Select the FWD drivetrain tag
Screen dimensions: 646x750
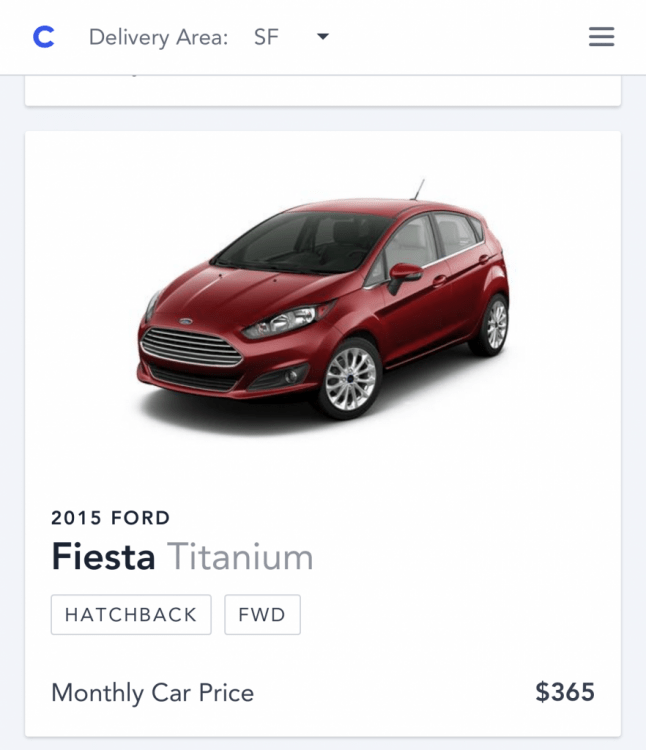[x=262, y=615]
